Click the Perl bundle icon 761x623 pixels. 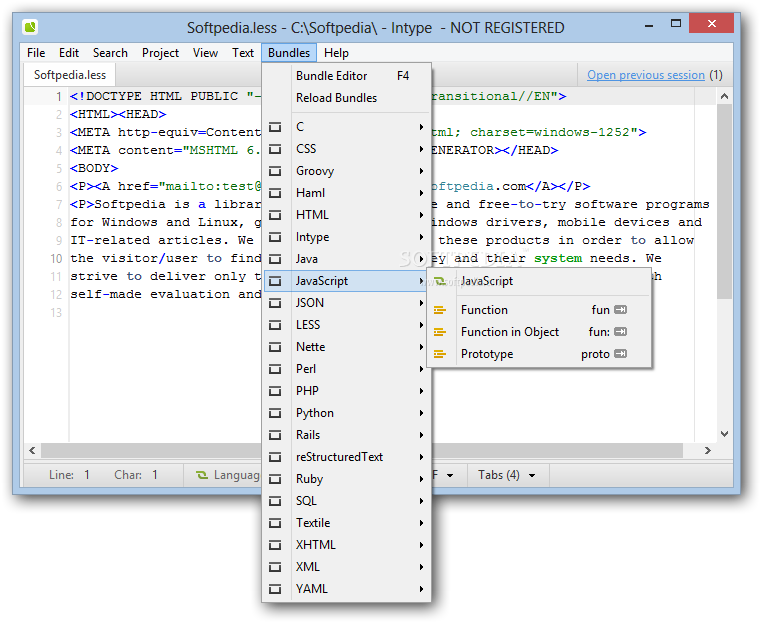tap(275, 369)
